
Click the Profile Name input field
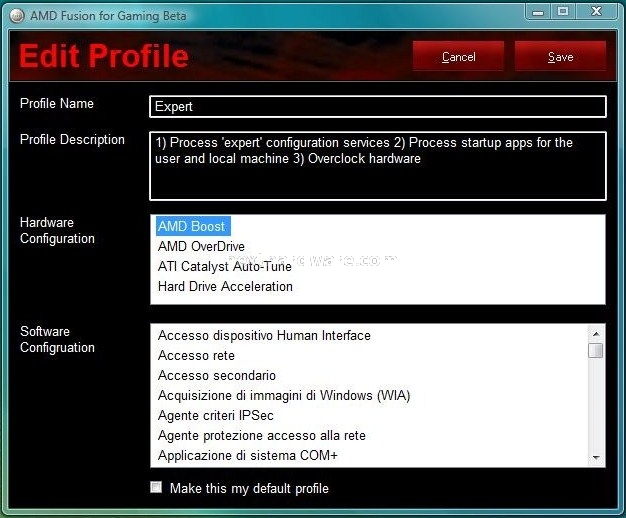pyautogui.click(x=378, y=107)
